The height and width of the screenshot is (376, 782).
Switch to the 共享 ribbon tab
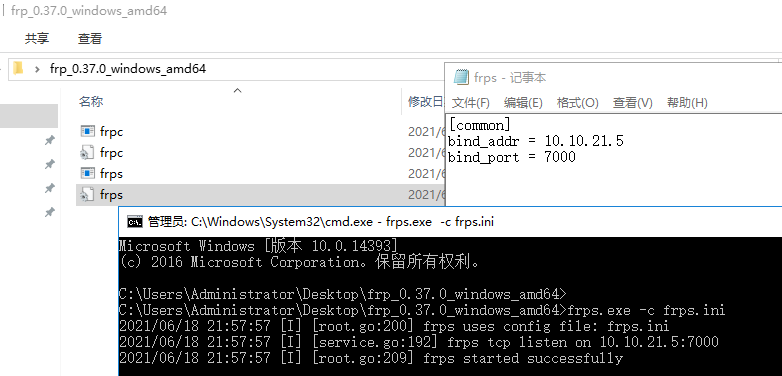[x=37, y=38]
